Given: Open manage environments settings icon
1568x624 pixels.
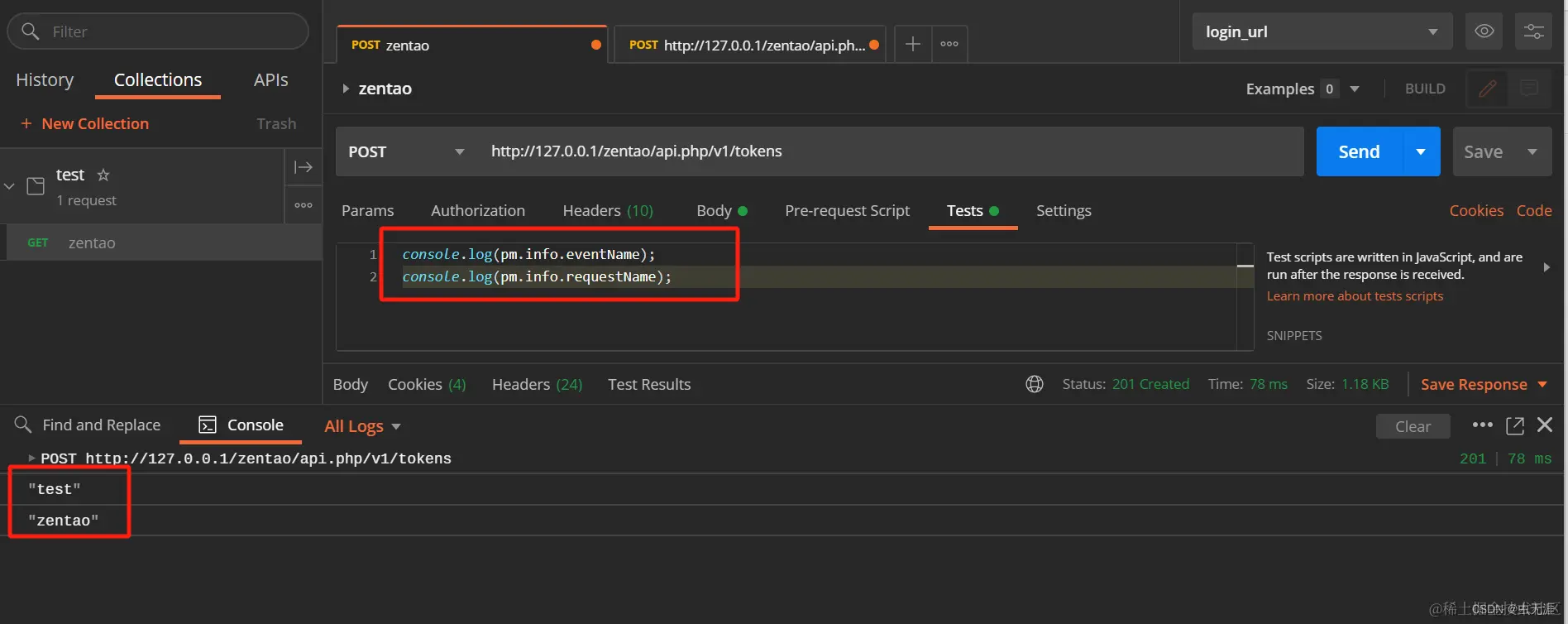Looking at the screenshot, I should point(1534,31).
